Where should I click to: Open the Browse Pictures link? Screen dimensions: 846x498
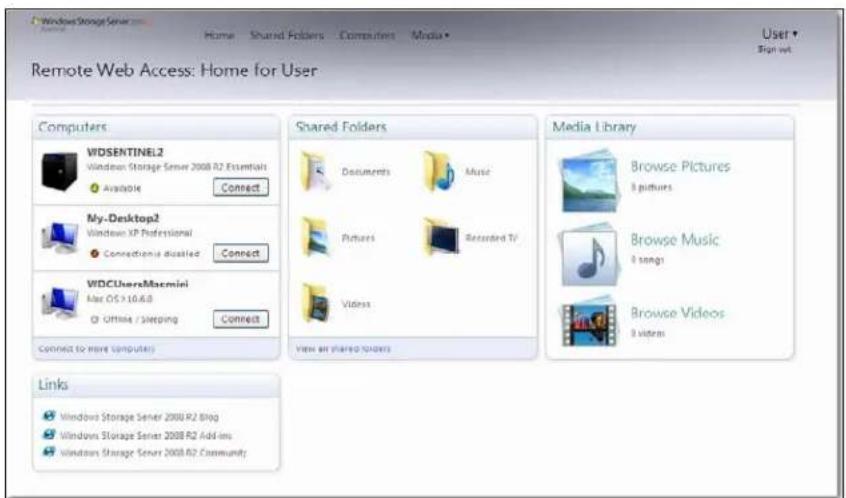[x=680, y=166]
